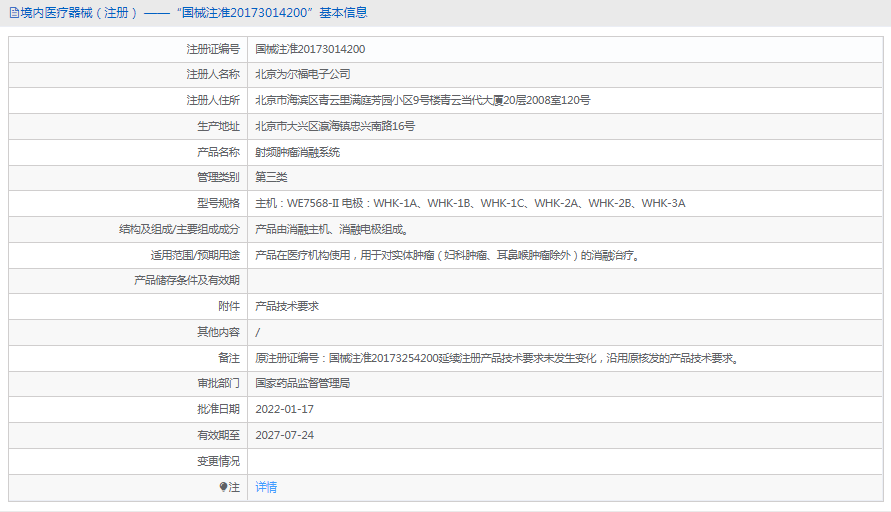Click the 附件 row label
The image size is (891, 512).
click(x=229, y=306)
